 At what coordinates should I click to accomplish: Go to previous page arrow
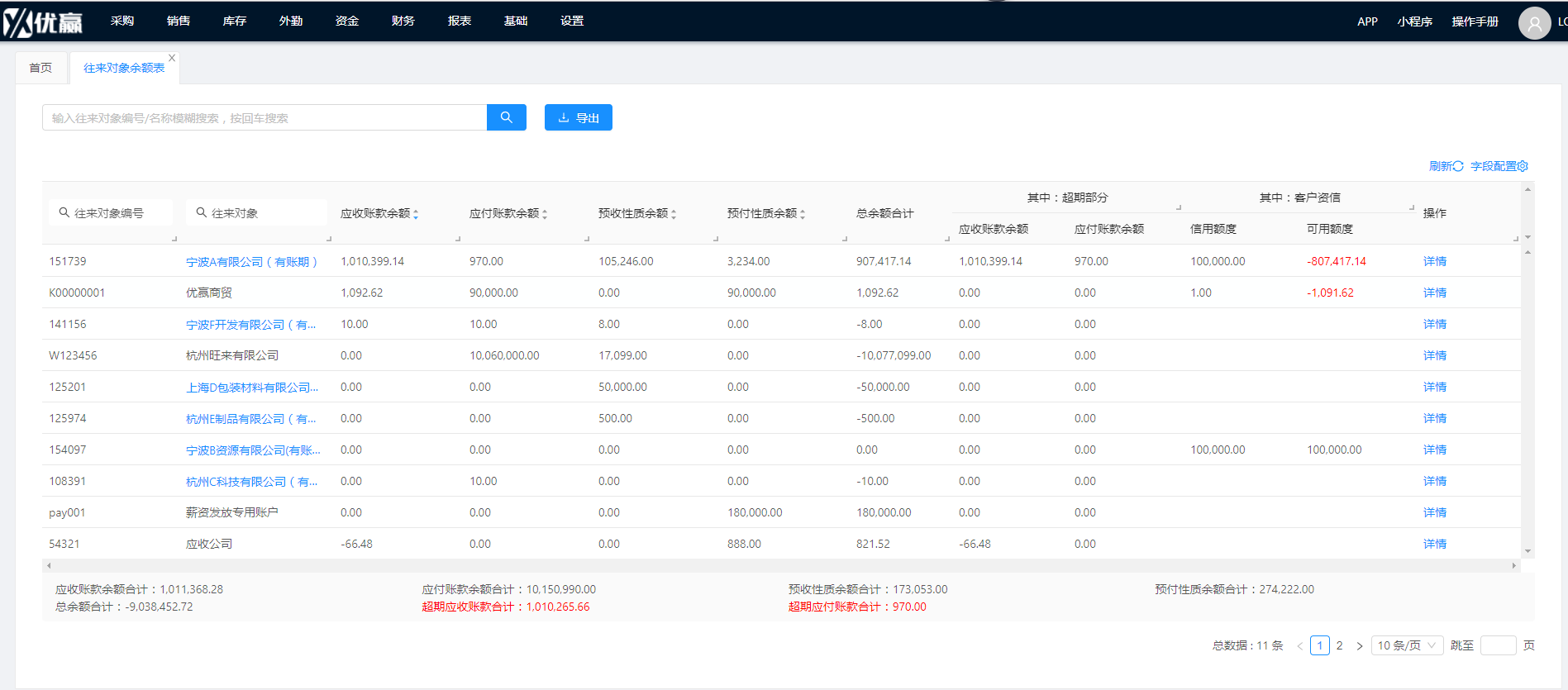[1299, 645]
